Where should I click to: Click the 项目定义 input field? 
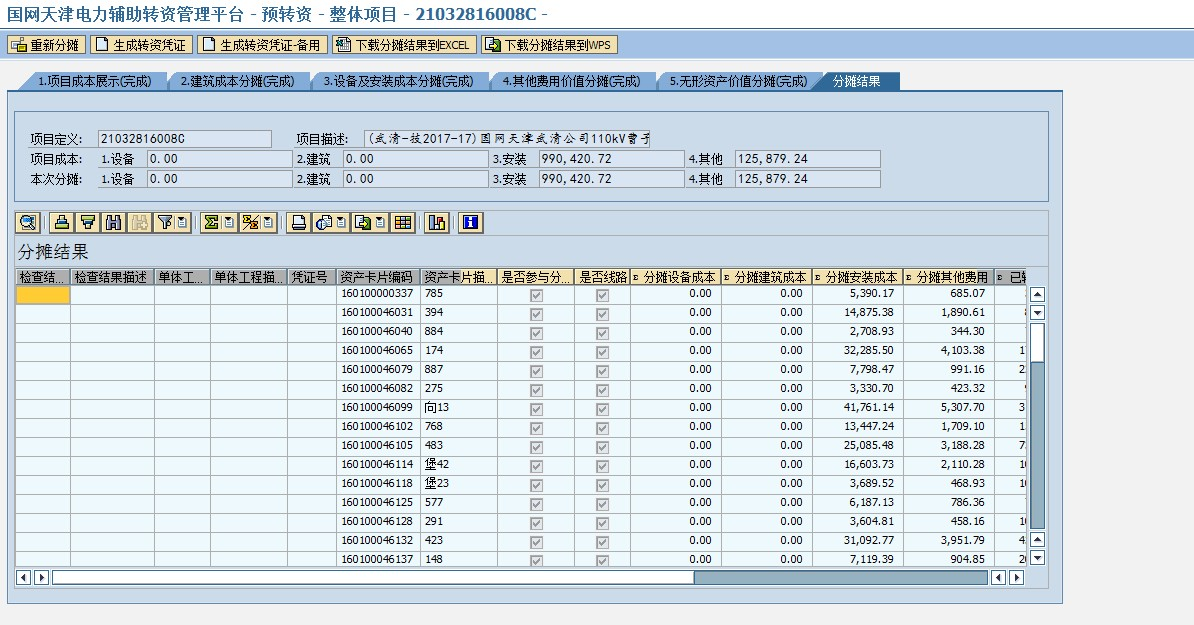point(184,139)
